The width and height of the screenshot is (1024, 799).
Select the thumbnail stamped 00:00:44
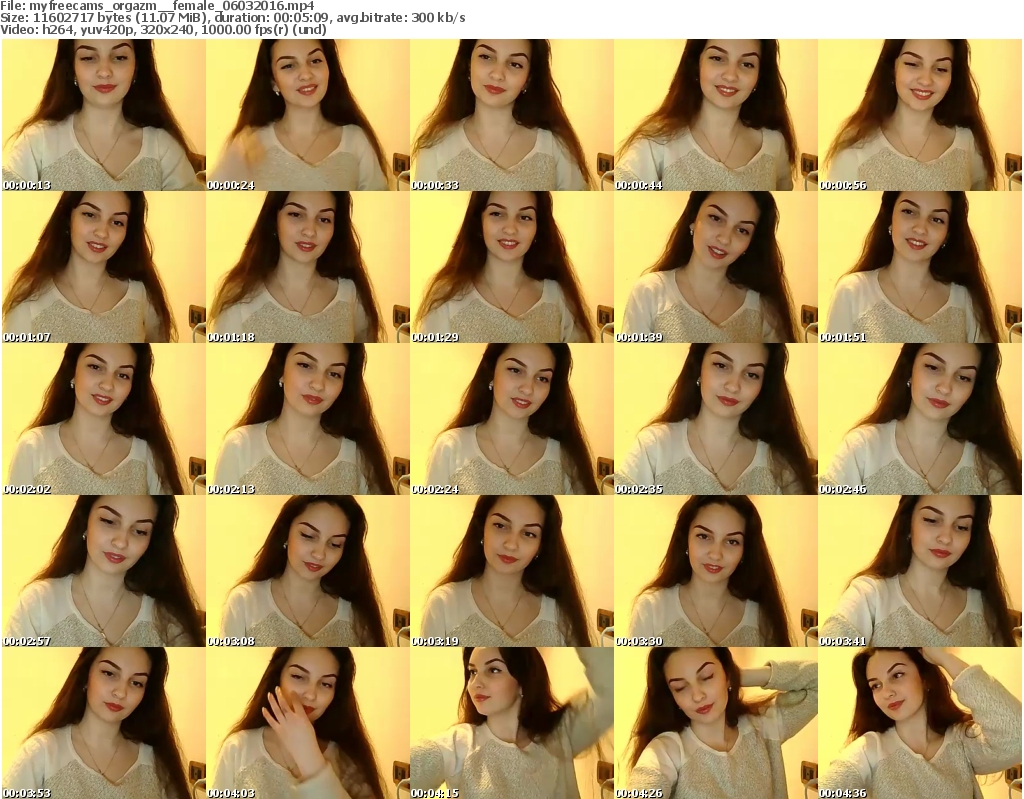[716, 115]
